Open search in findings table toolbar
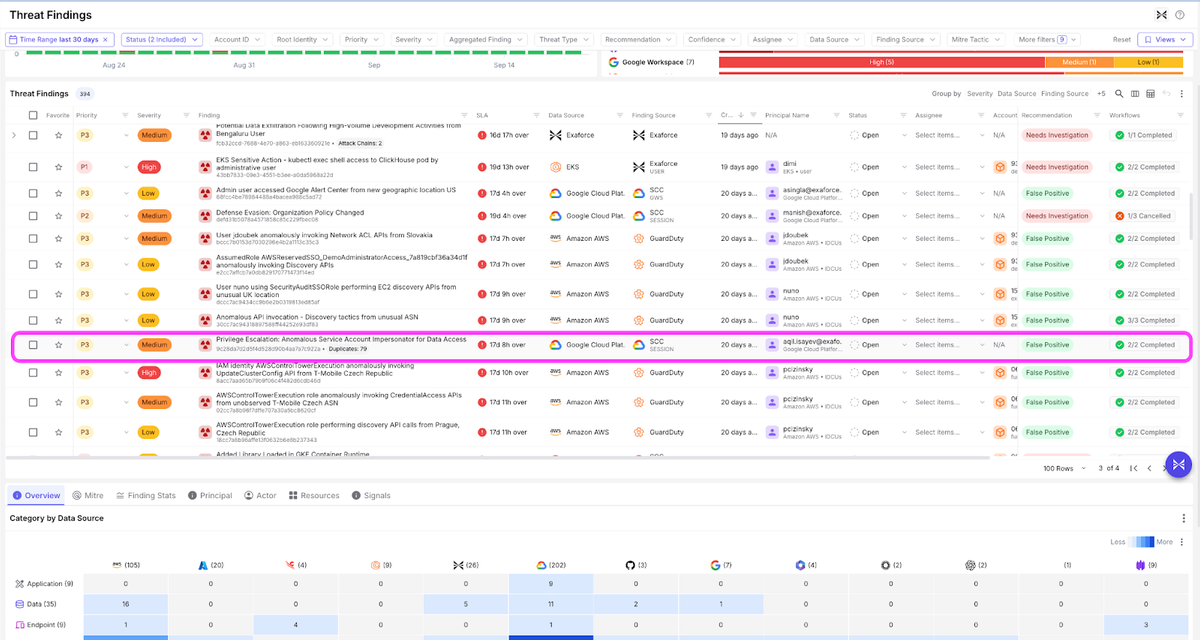Image resolution: width=1200 pixels, height=640 pixels. (x=1120, y=94)
